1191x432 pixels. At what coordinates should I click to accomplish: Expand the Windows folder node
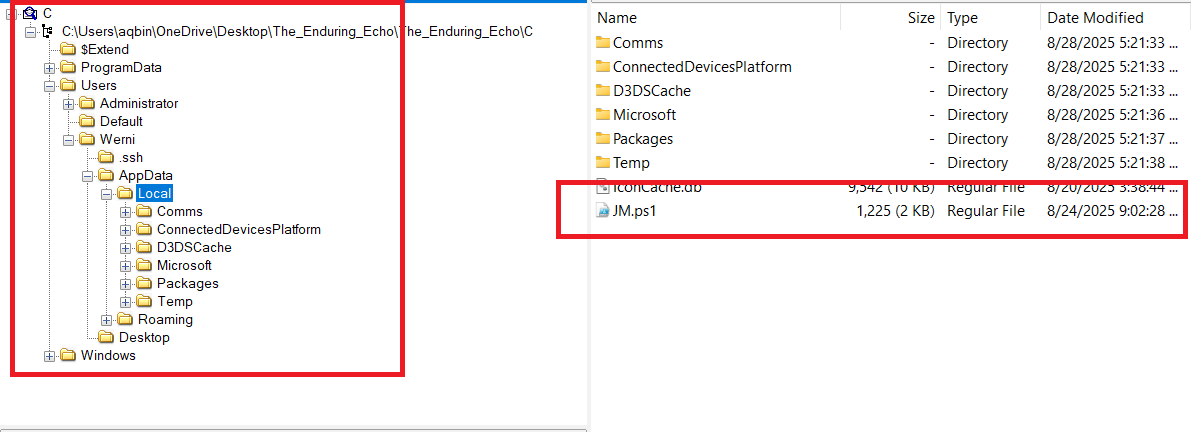pos(49,356)
